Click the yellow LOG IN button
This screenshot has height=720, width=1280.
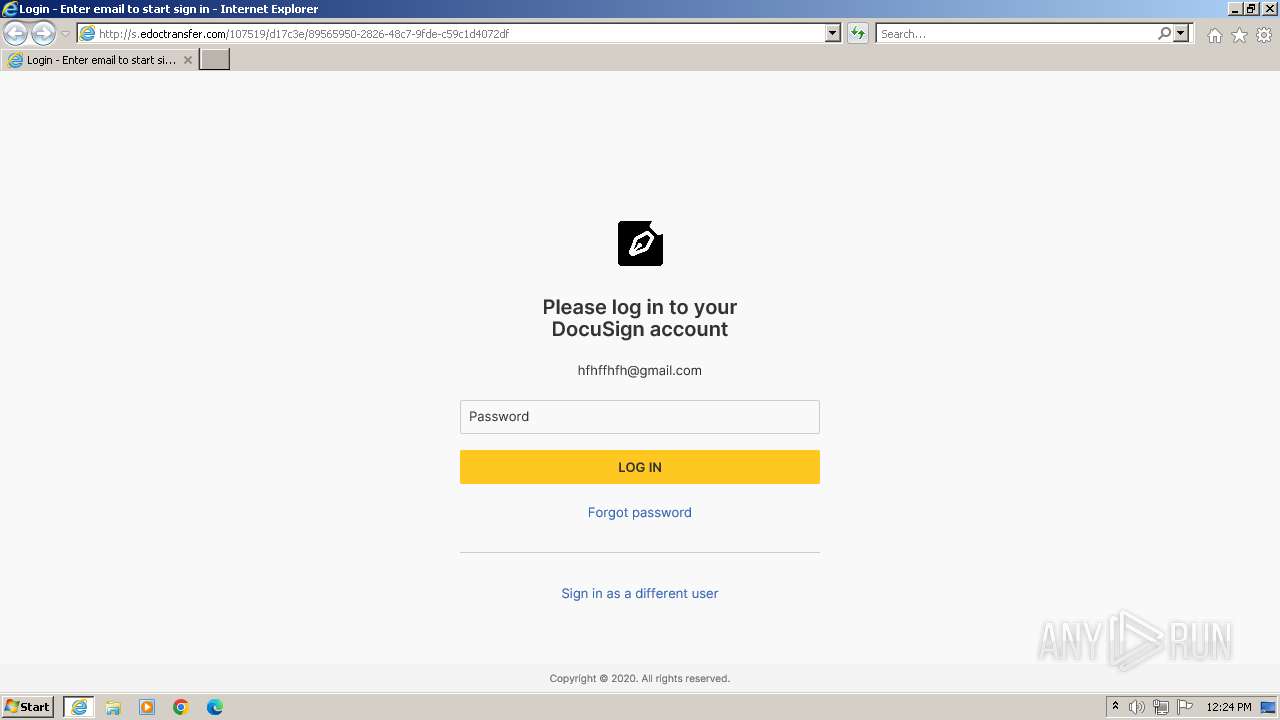[x=640, y=467]
